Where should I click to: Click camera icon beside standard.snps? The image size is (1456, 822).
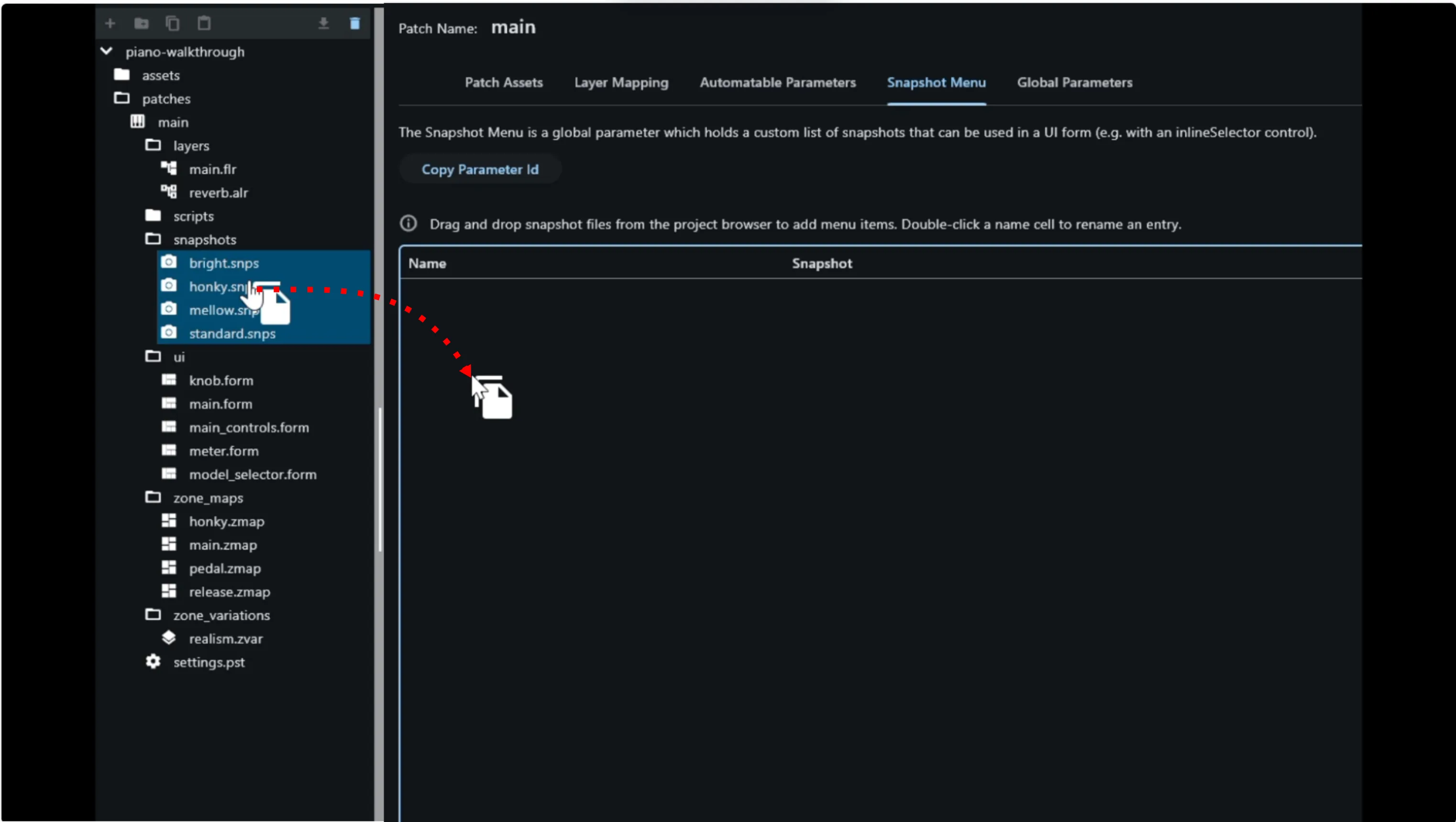168,333
